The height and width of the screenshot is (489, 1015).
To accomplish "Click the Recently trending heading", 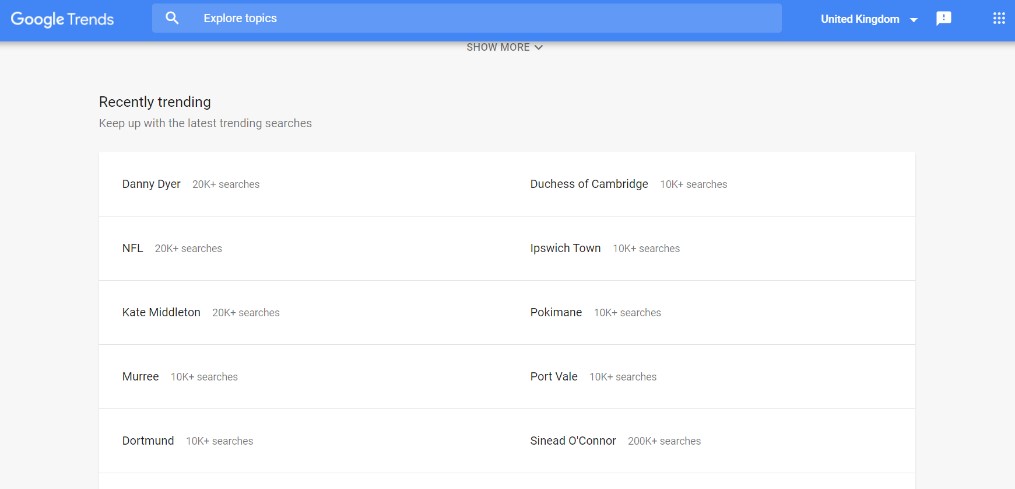I will 155,102.
